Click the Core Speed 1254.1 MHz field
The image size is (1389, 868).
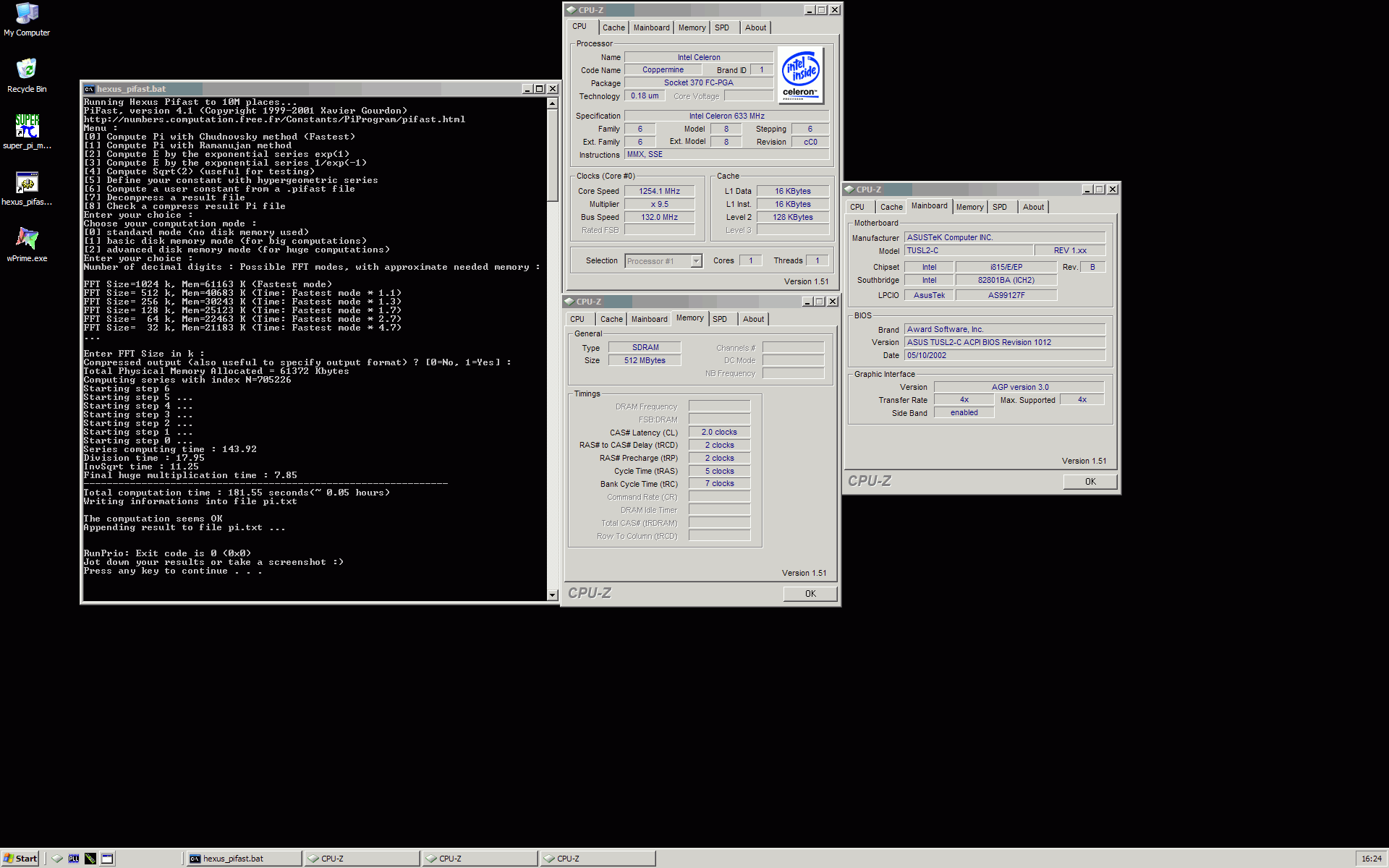tap(659, 192)
